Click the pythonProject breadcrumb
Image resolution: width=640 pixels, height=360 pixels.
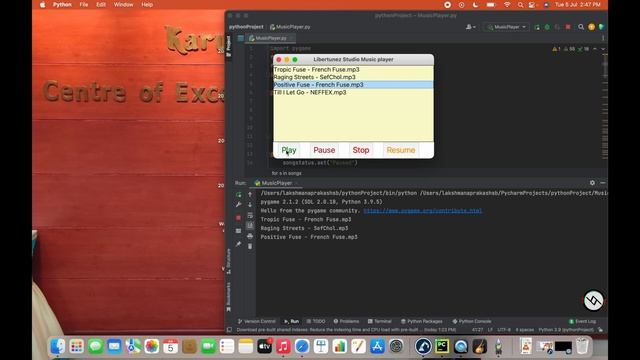(246, 27)
